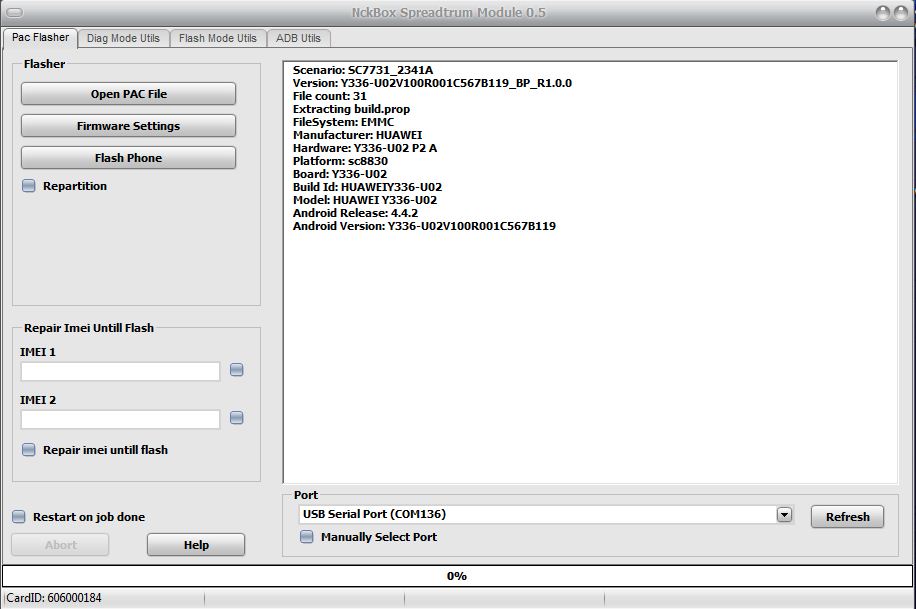Tick the checkbox beside IMEI 1 field
The image size is (916, 609).
tap(237, 370)
